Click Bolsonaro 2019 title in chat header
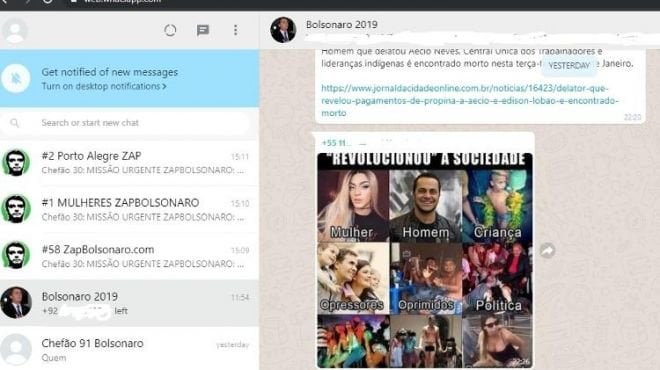 [x=341, y=24]
